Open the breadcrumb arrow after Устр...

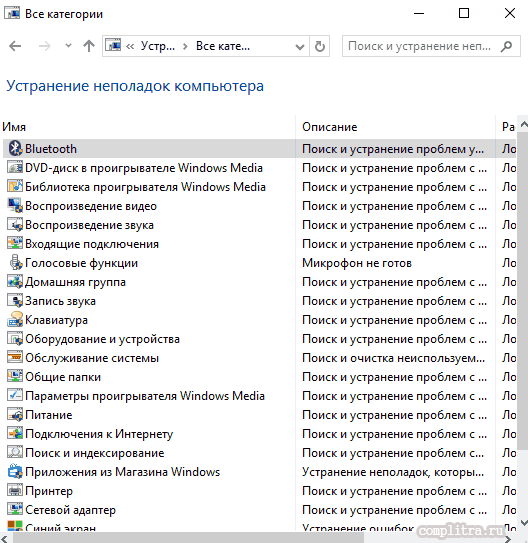[185, 46]
